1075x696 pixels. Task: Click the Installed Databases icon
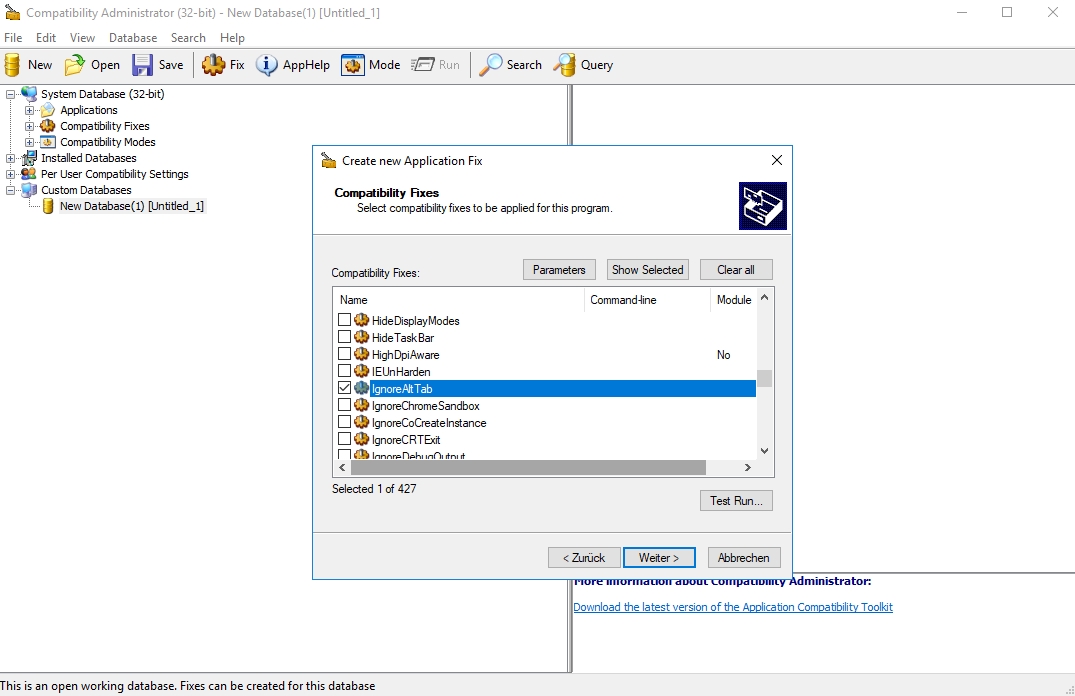tap(29, 158)
